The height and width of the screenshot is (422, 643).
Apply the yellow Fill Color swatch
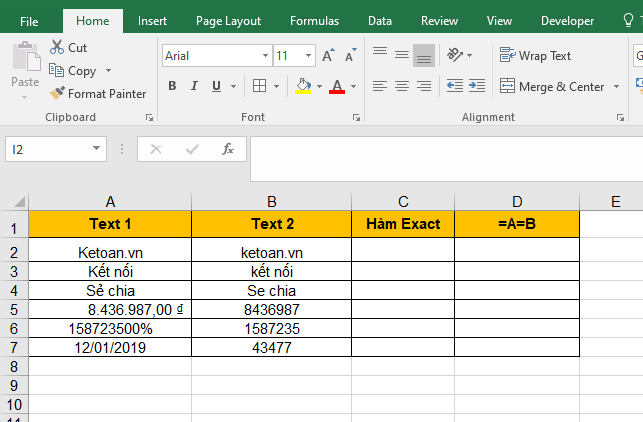click(x=303, y=86)
